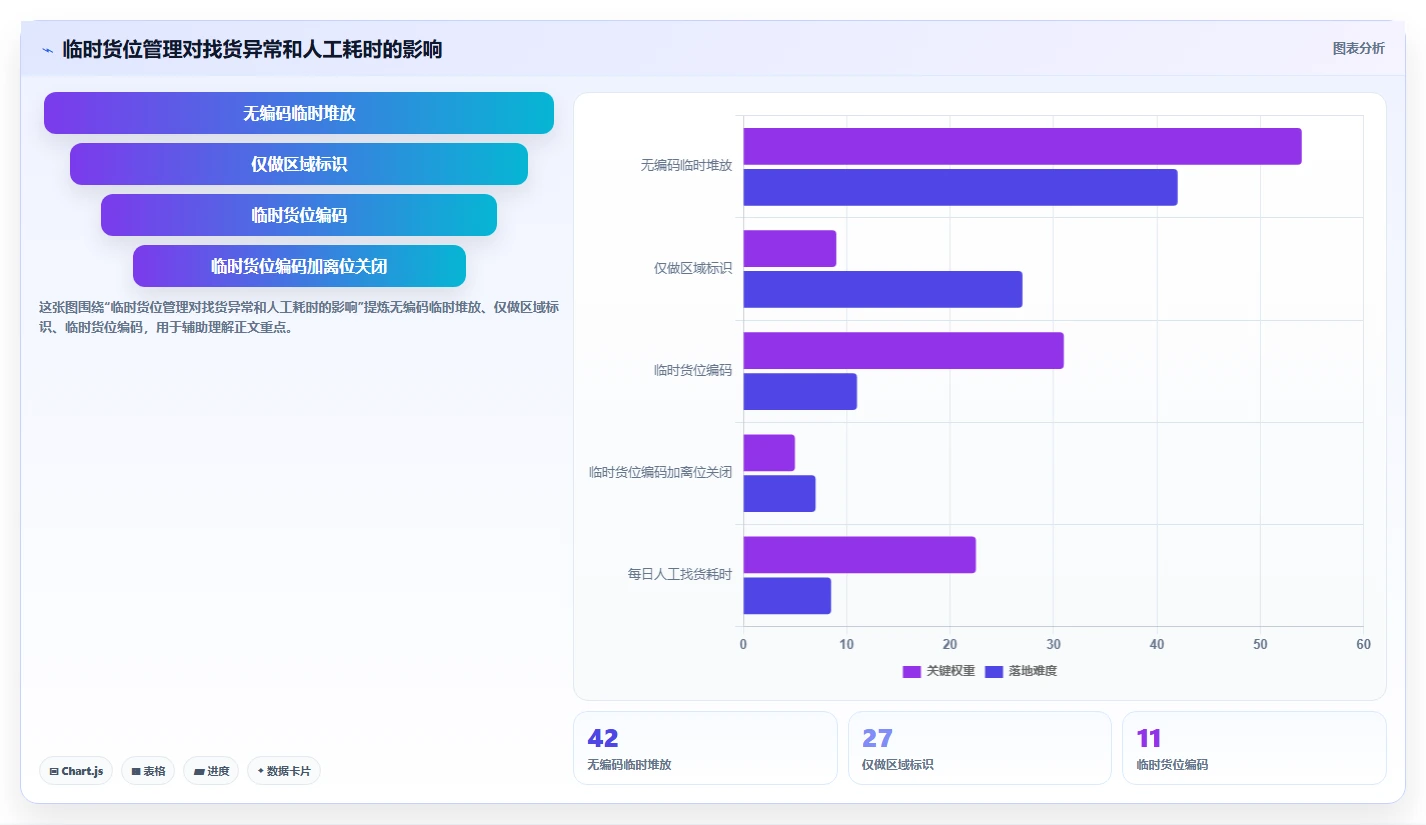This screenshot has height=825, width=1426.
Task: Select the 进度 tag pill
Action: pyautogui.click(x=211, y=771)
